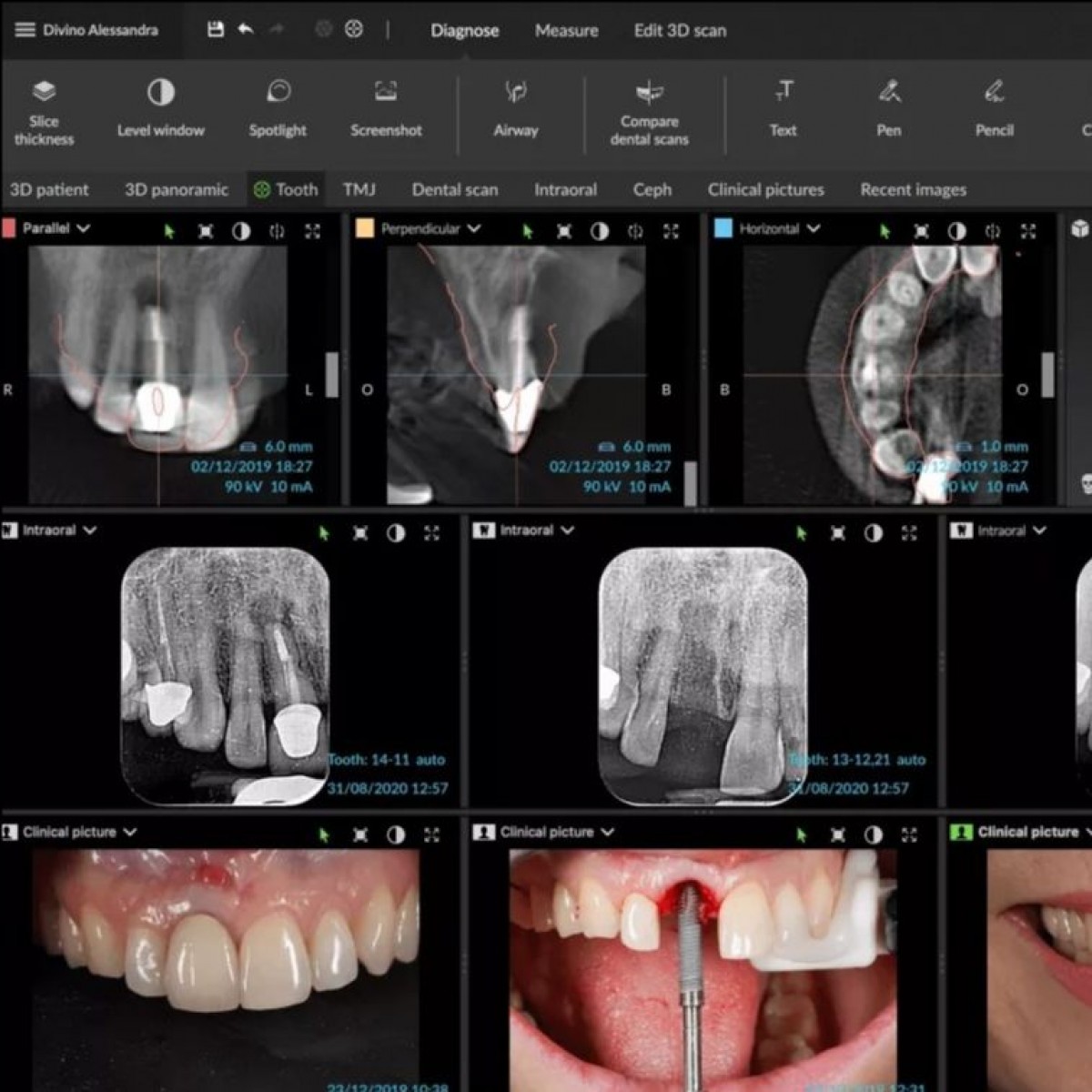Image resolution: width=1092 pixels, height=1092 pixels.
Task: Open the Measure menu tab
Action: (x=566, y=31)
